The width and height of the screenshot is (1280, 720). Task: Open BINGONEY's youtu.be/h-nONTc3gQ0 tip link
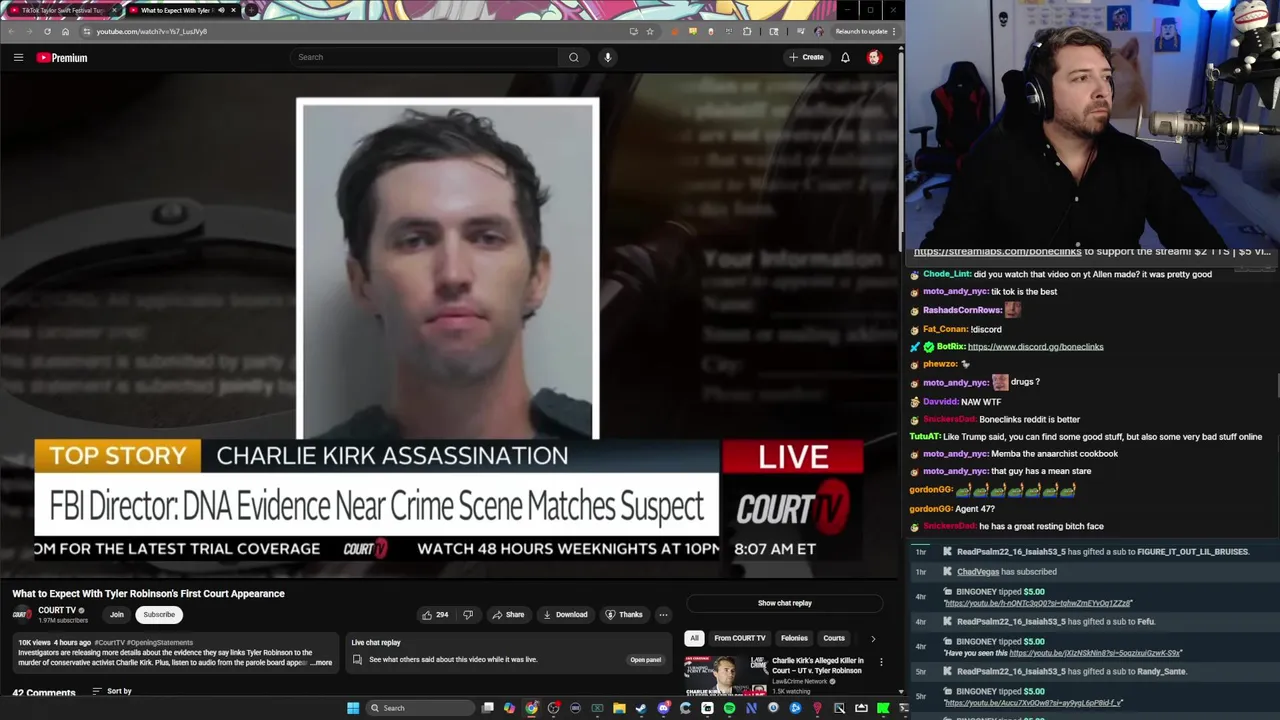coord(1038,604)
